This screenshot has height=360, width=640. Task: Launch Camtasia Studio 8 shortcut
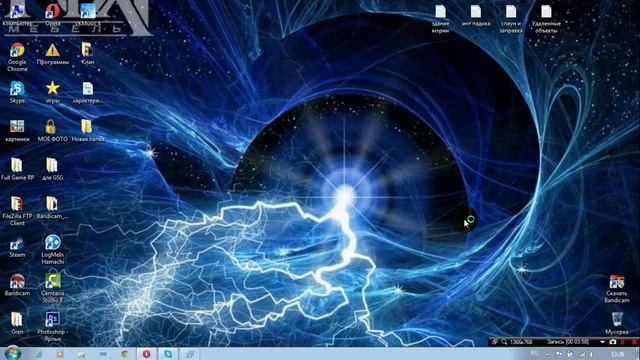pyautogui.click(x=52, y=288)
